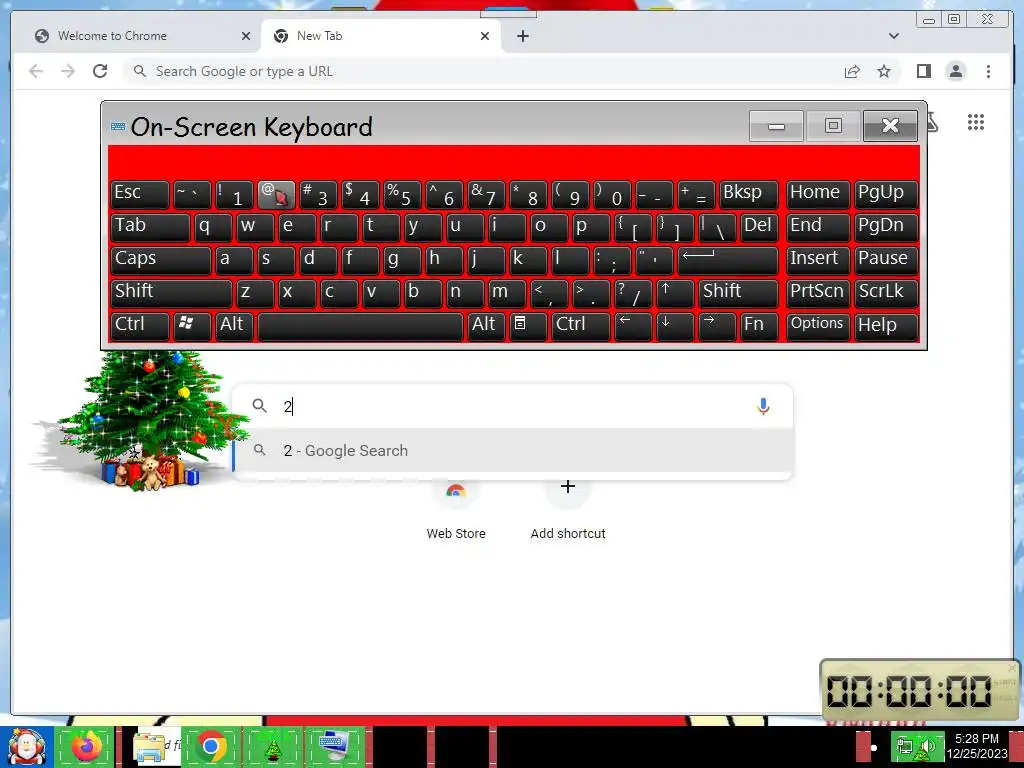Tap the Pause key
1024x768 pixels.
coord(885,261)
